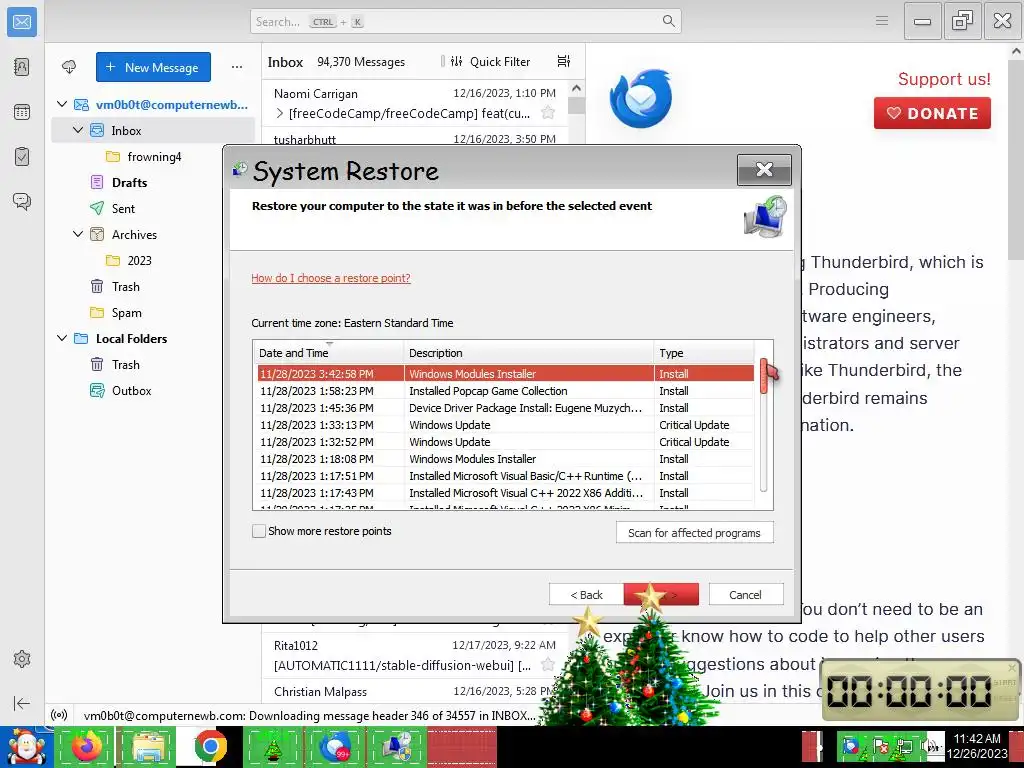The image size is (1024, 768).
Task: Click the Get Messages cloud icon
Action: (x=69, y=67)
